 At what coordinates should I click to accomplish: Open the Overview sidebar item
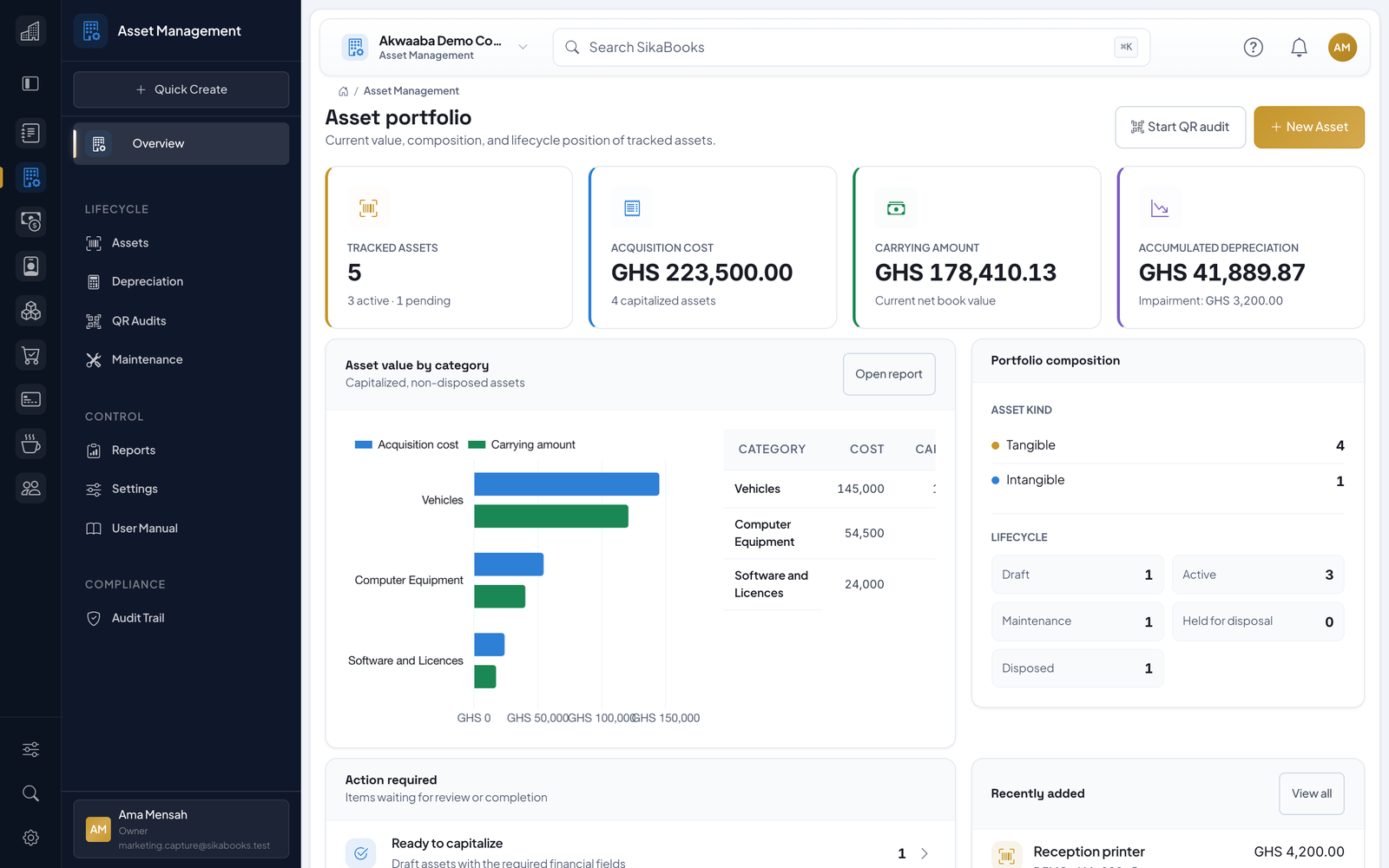[181, 143]
